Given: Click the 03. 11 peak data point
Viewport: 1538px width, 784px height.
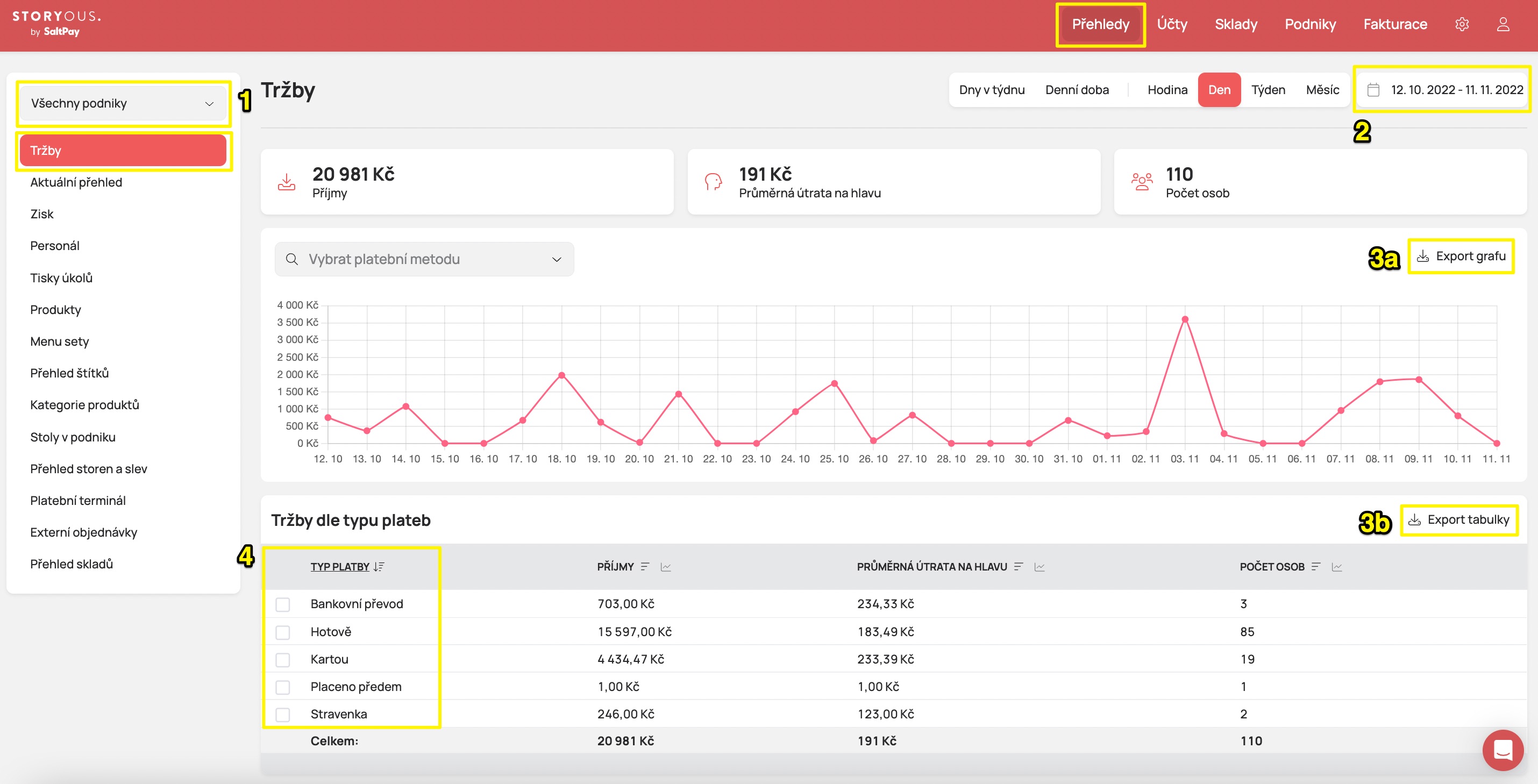Looking at the screenshot, I should 1185,319.
